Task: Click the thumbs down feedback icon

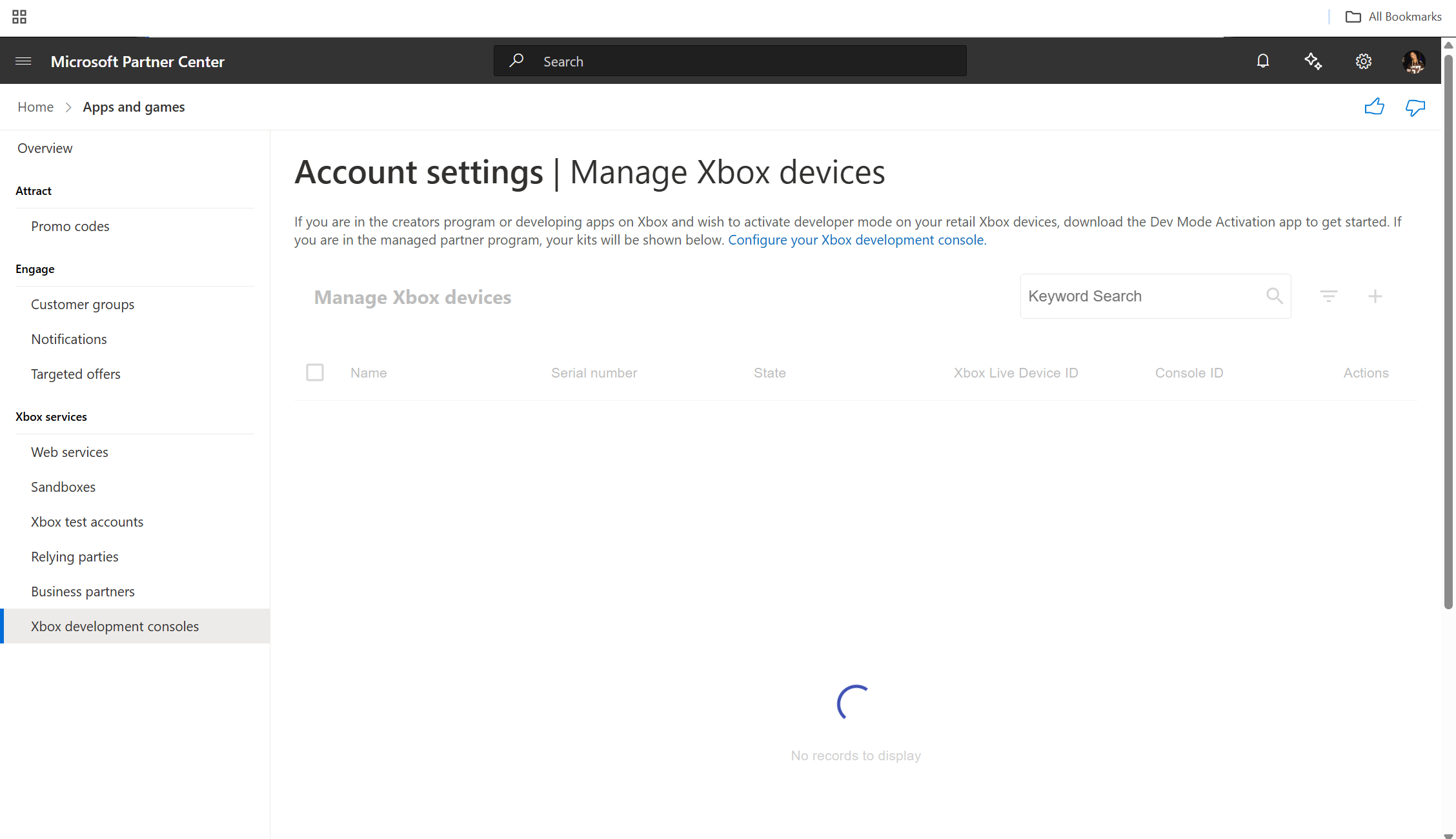Action: [x=1415, y=107]
